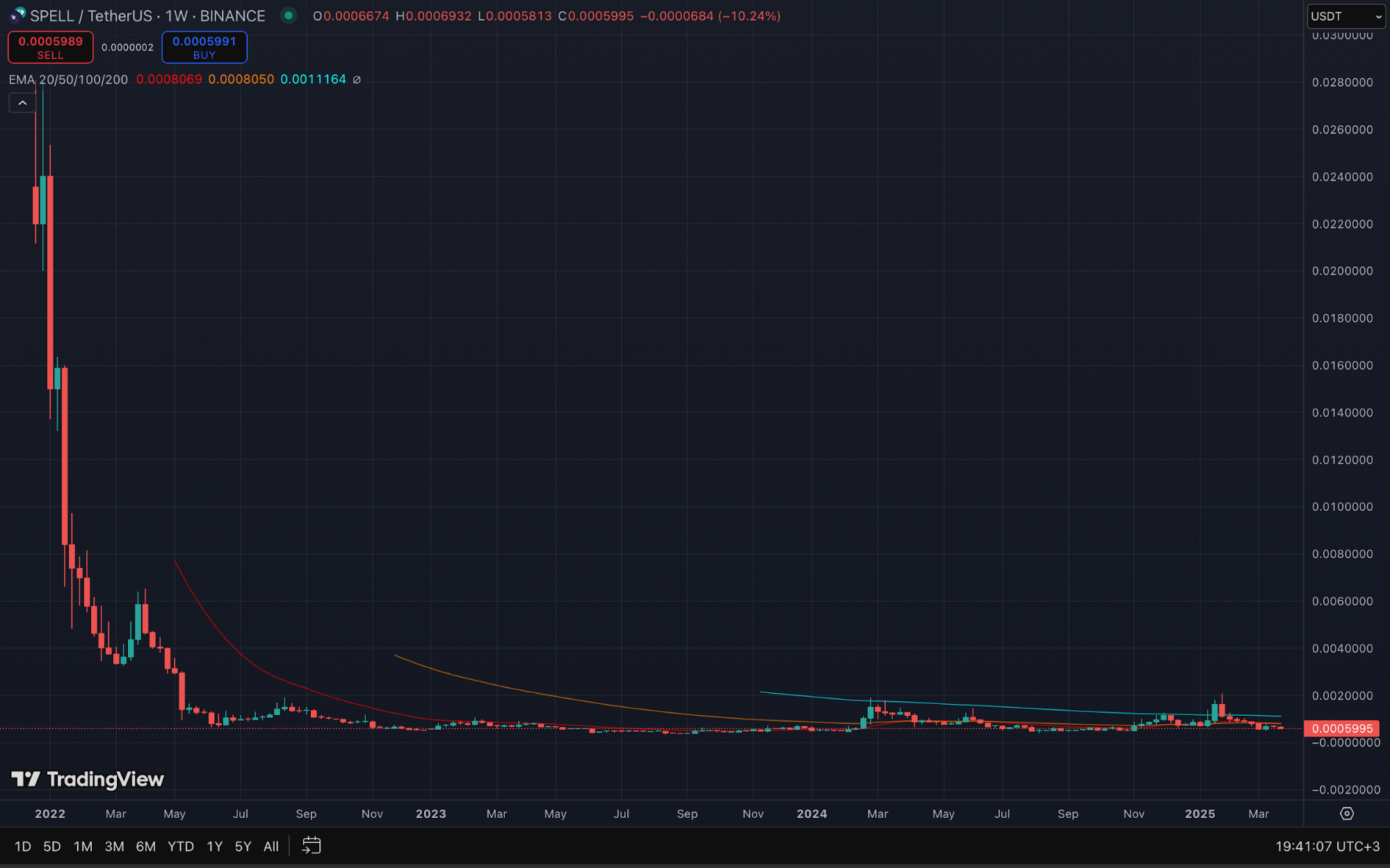Open the go-to-date calendar icon
This screenshot has height=868, width=1390.
pyautogui.click(x=312, y=846)
